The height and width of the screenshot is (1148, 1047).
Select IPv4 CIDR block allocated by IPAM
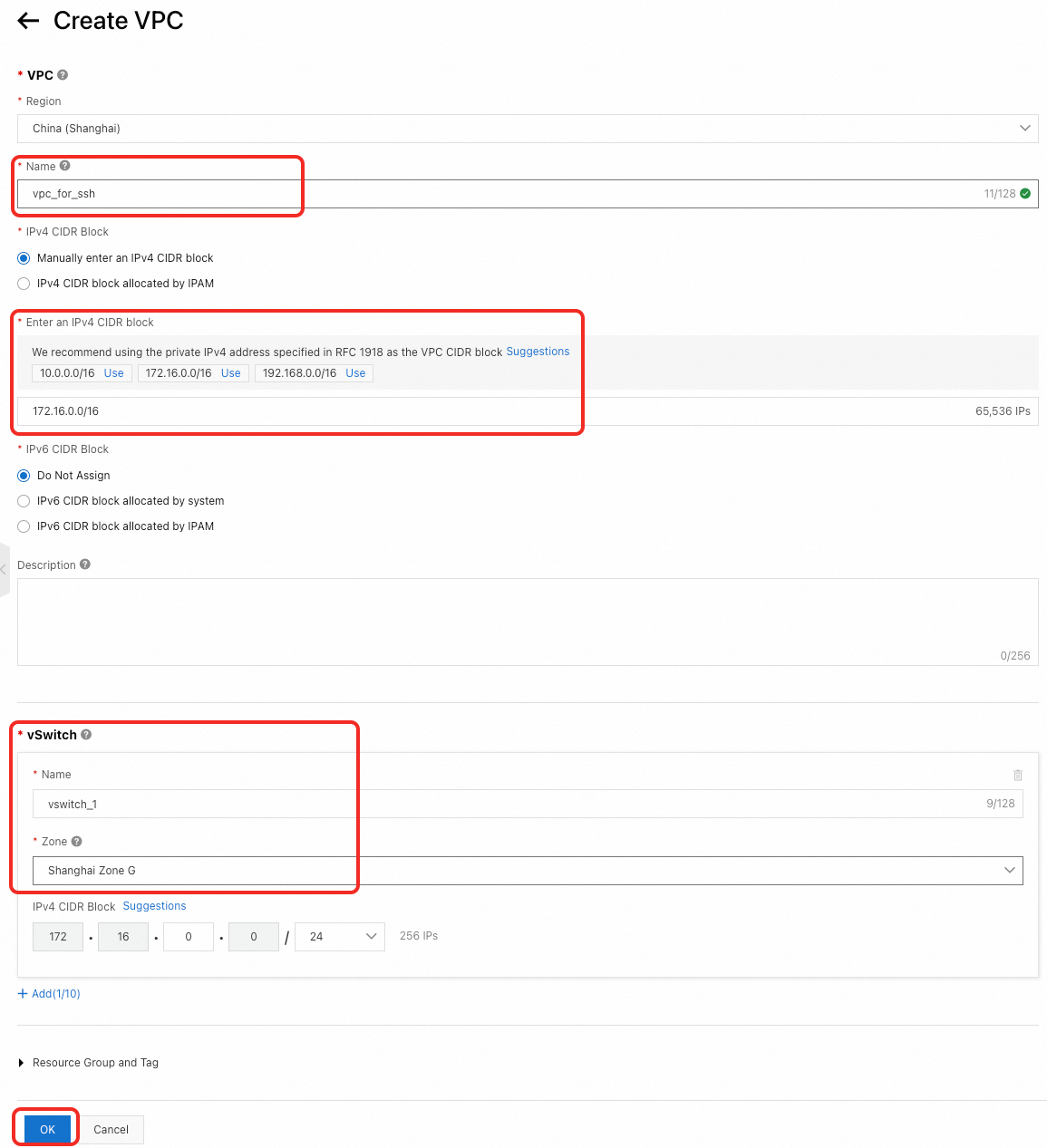[x=24, y=284]
